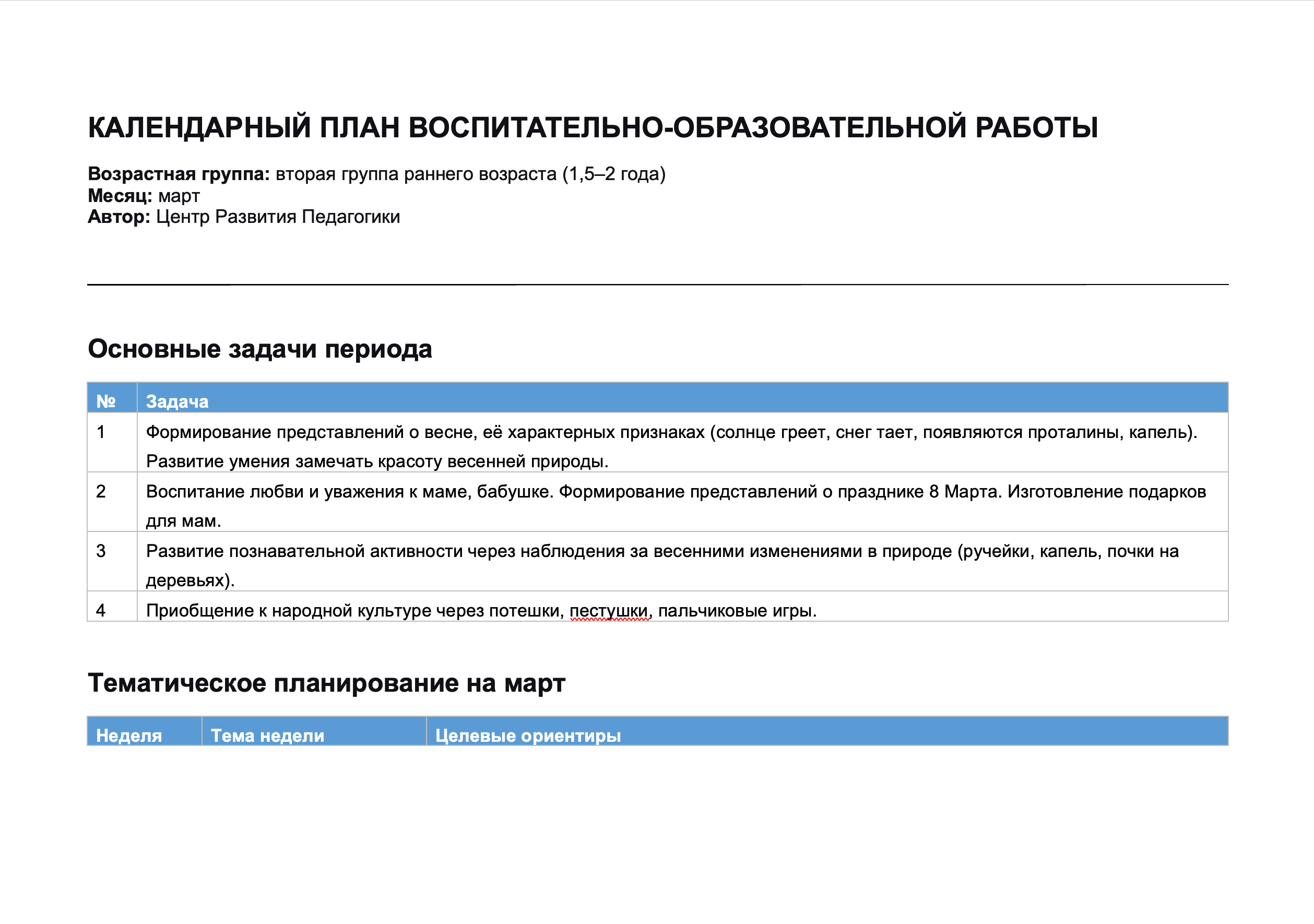1314x924 pixels.
Task: Click the label 'Возрастная группа:'
Action: (179, 173)
